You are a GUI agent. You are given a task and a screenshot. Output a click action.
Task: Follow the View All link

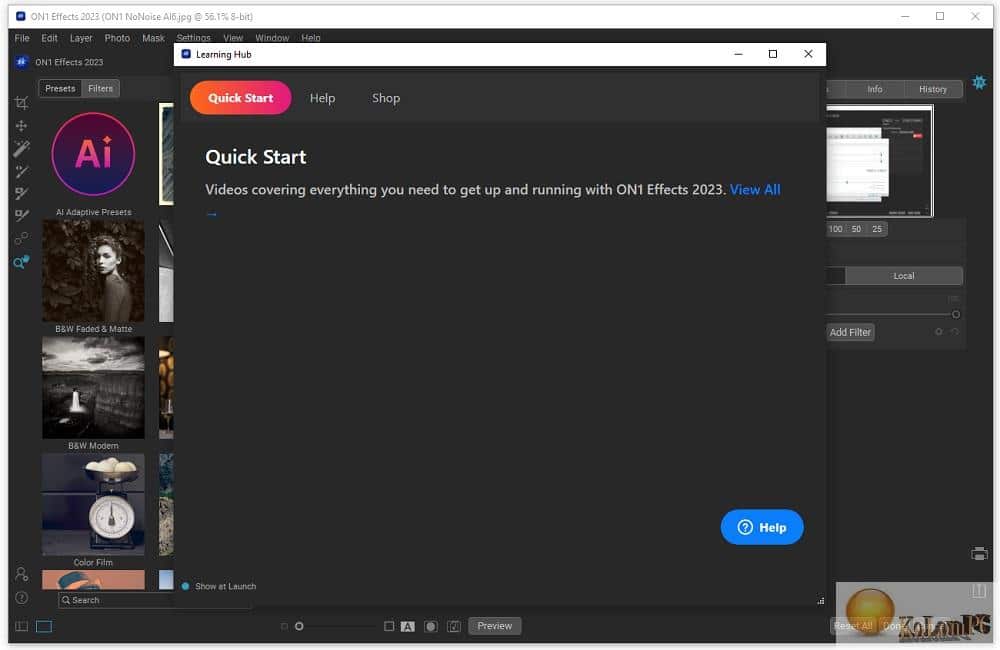pyautogui.click(x=755, y=189)
